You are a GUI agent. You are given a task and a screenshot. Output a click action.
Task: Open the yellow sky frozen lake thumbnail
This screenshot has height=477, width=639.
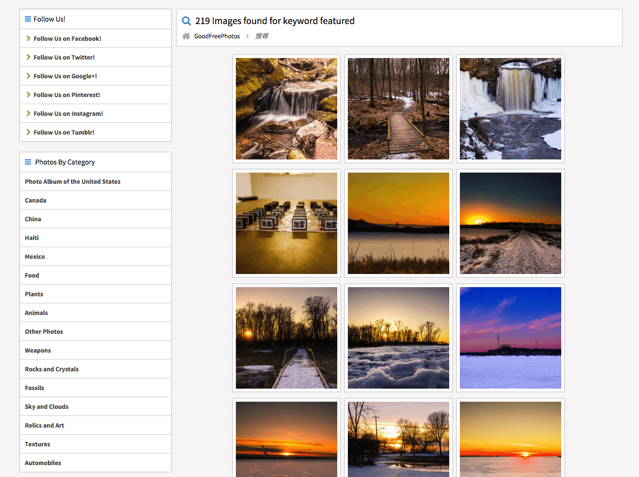(510, 439)
